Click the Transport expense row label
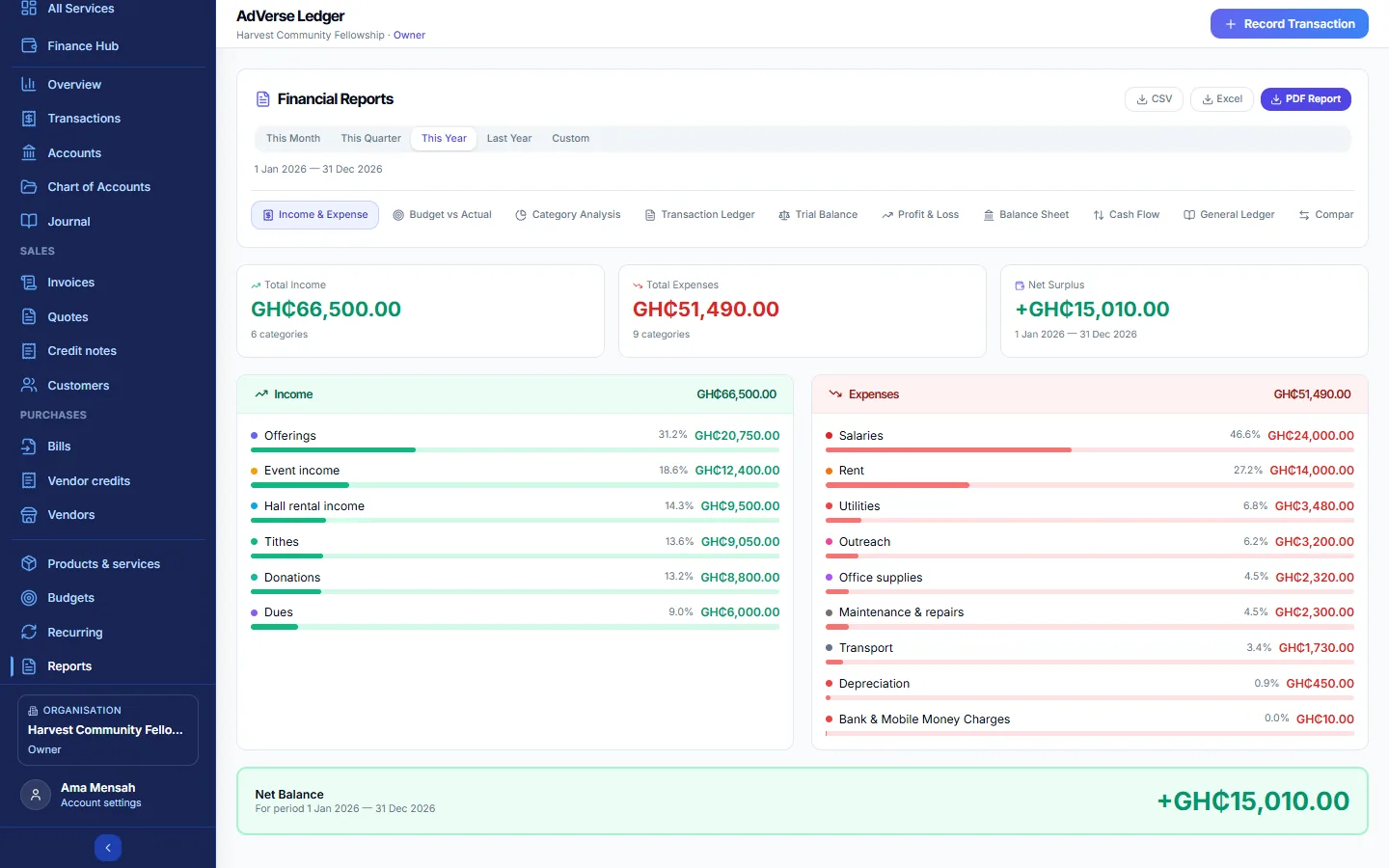The image size is (1389, 868). tap(866, 648)
